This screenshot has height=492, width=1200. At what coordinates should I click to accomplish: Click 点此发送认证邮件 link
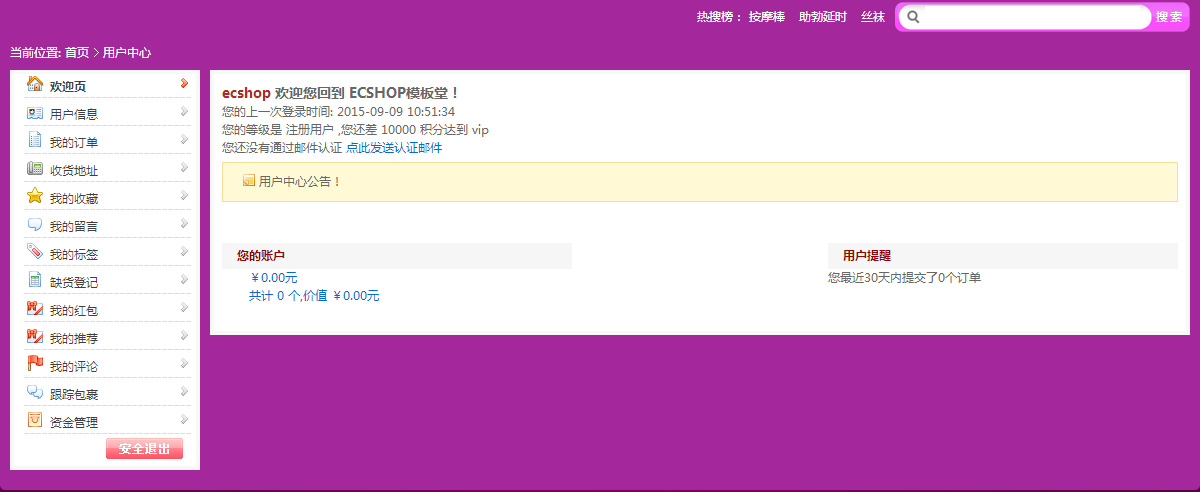[394, 148]
